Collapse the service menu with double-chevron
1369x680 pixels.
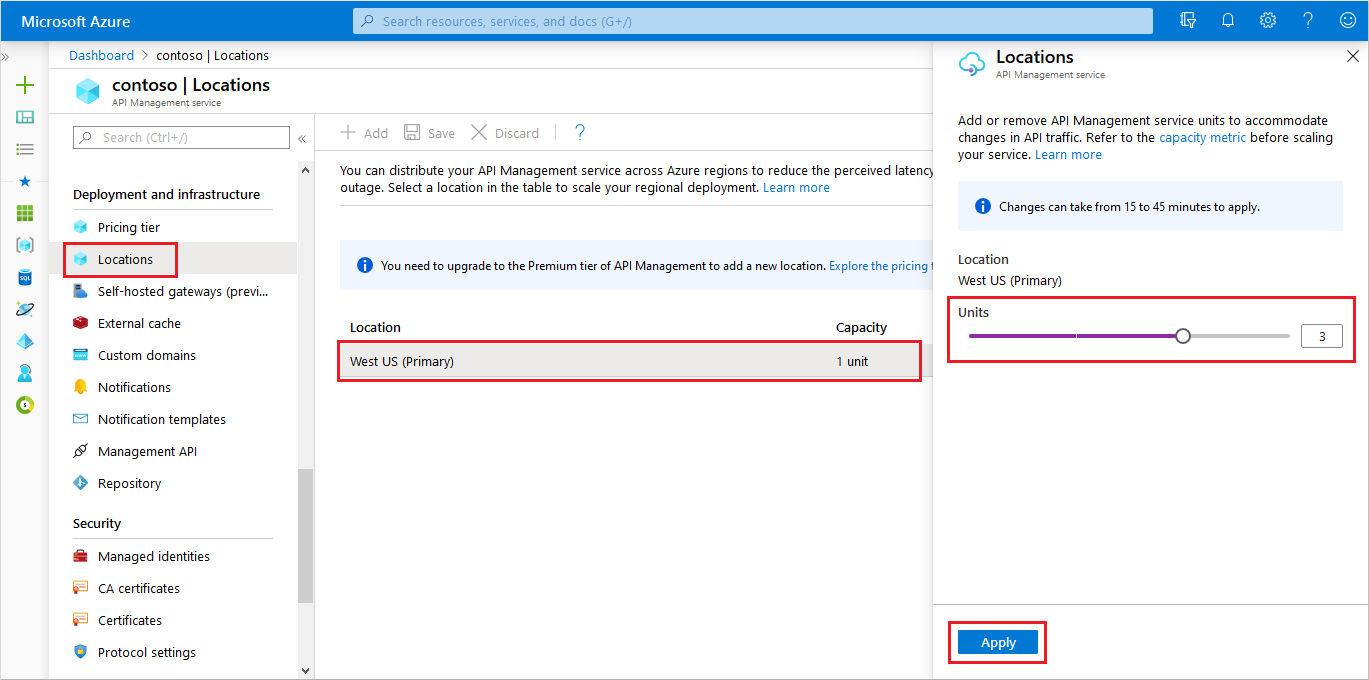pos(302,140)
